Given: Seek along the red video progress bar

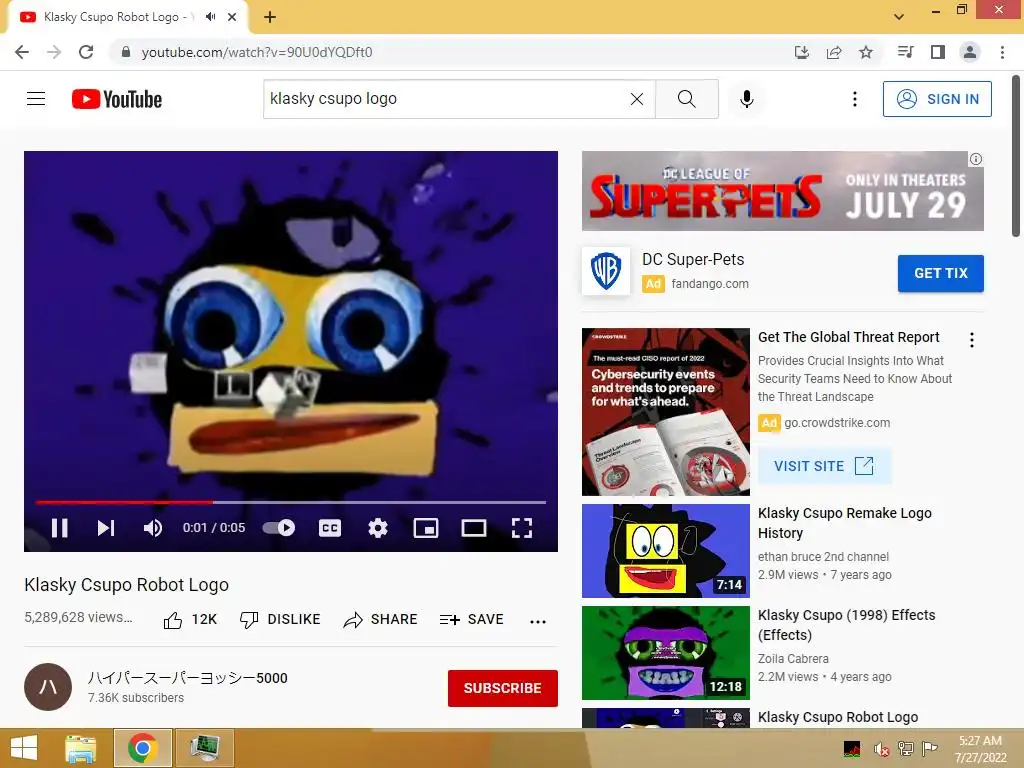Looking at the screenshot, I should 291,502.
